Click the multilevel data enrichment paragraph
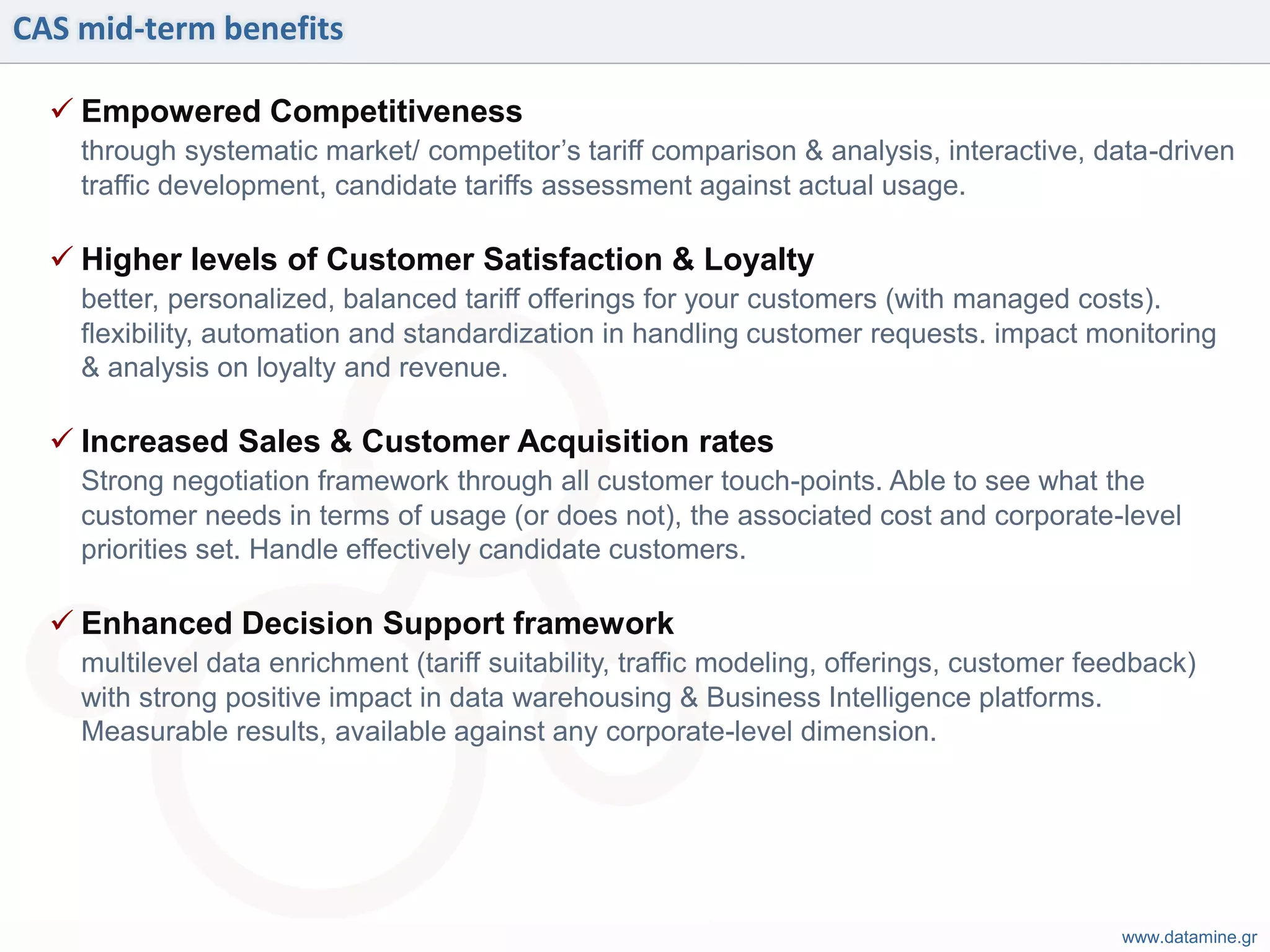Screen dimensions: 1270x952 point(639,697)
